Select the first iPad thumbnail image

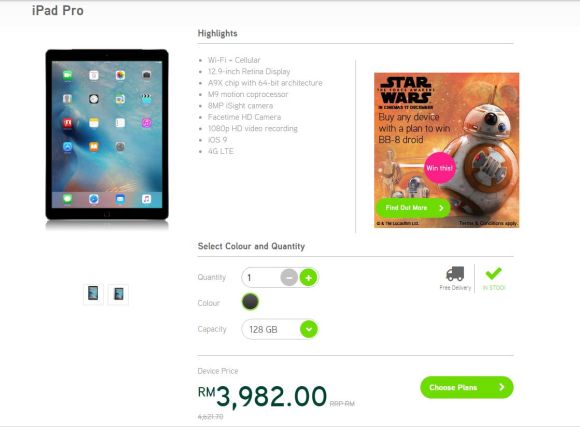point(93,294)
